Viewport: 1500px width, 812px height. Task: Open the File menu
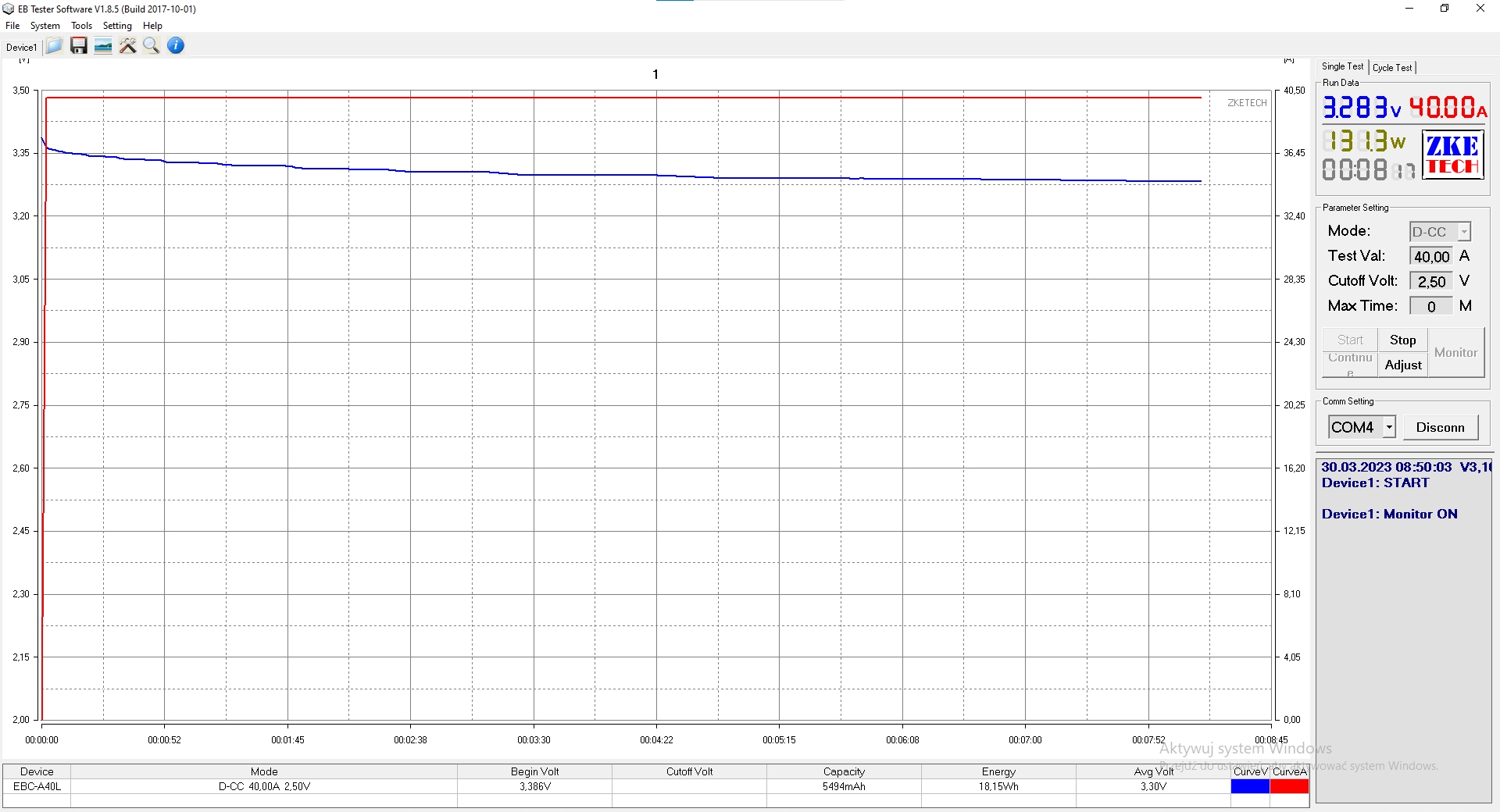(12, 26)
